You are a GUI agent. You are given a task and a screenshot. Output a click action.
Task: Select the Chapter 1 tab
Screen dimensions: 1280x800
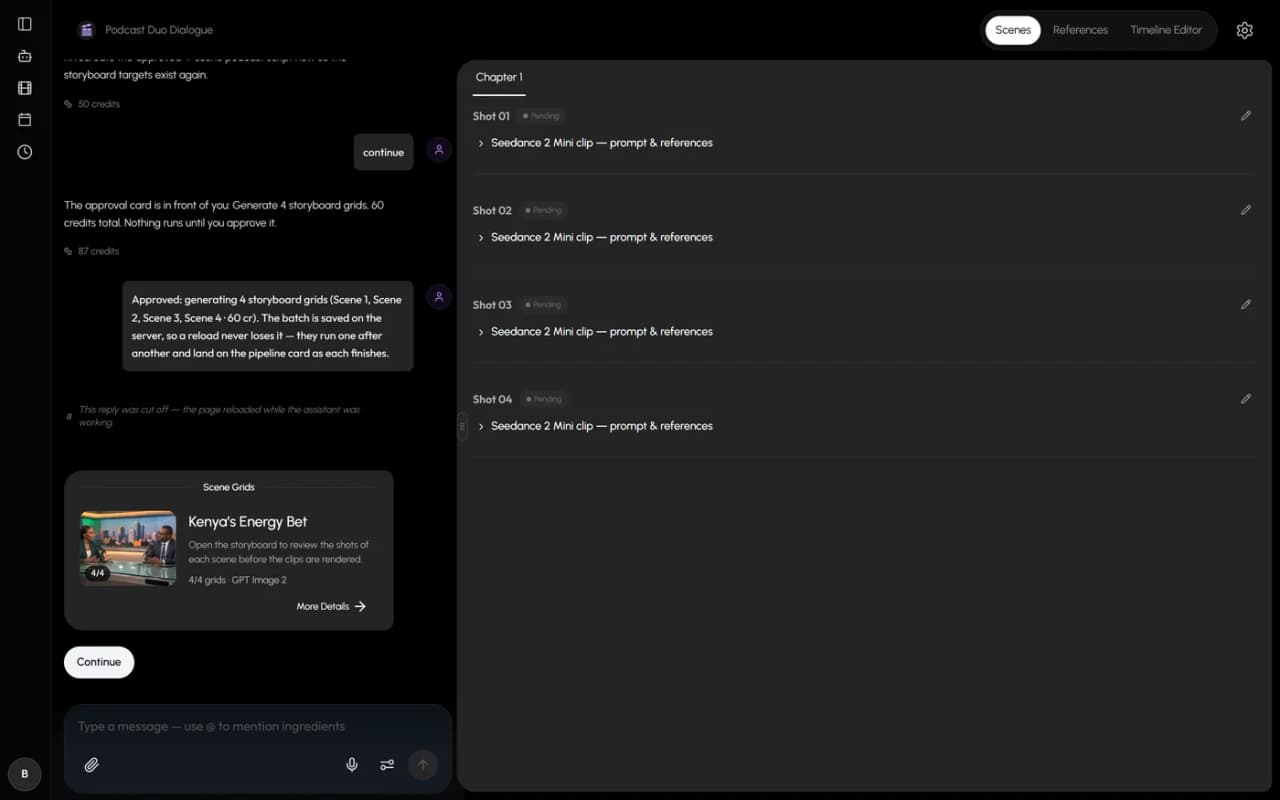[x=499, y=77]
